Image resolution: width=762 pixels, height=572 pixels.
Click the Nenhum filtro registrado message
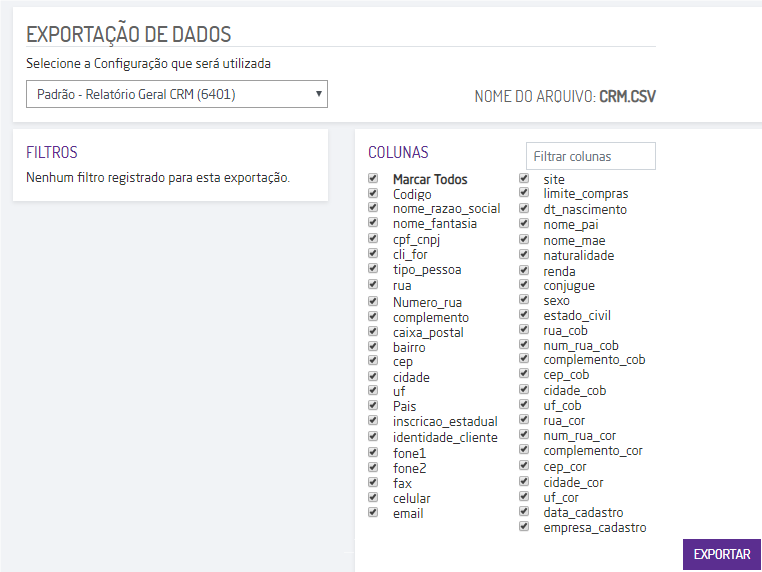(x=158, y=177)
